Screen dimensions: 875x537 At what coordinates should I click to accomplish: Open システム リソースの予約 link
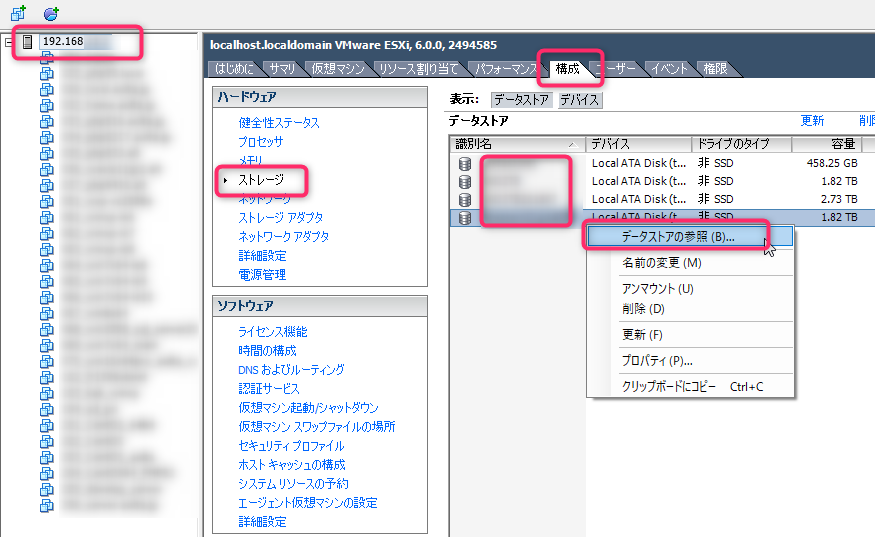pos(294,484)
